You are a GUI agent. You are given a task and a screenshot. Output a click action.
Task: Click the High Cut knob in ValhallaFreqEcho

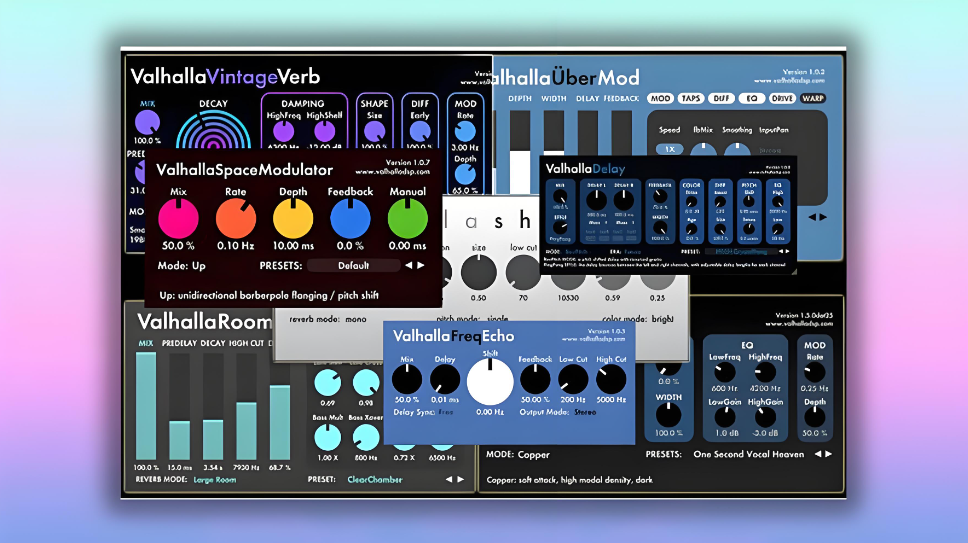click(x=611, y=379)
